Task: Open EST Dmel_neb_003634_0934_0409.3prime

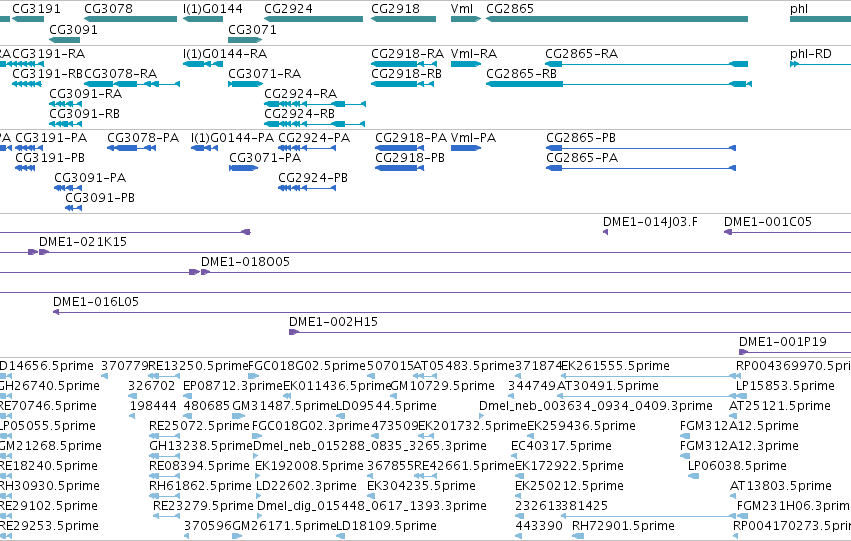Action: tap(481, 416)
